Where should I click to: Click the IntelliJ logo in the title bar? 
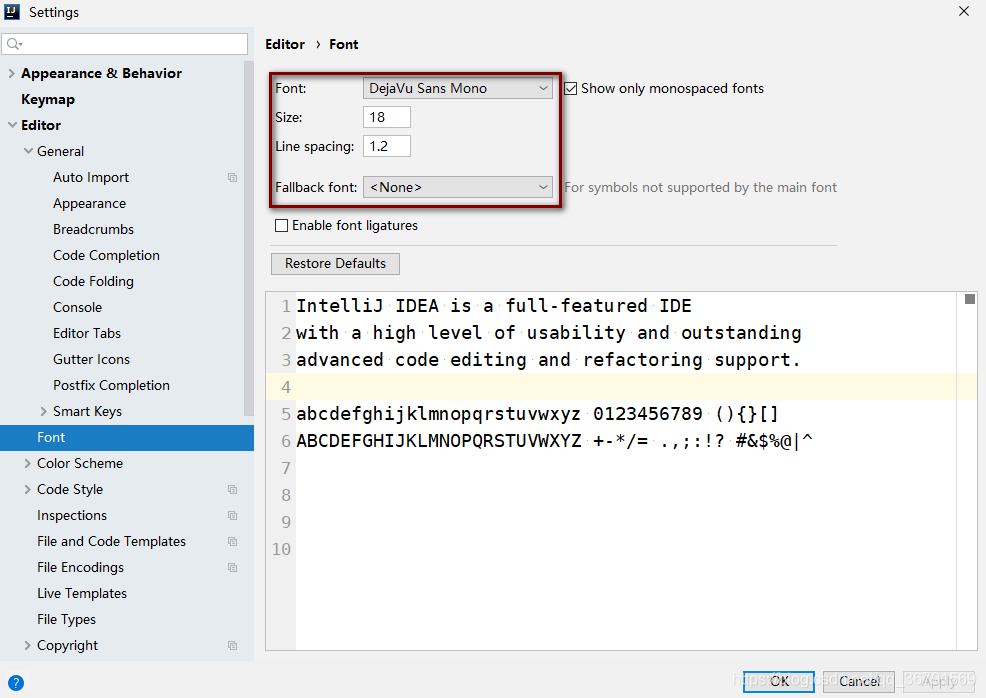(x=12, y=12)
